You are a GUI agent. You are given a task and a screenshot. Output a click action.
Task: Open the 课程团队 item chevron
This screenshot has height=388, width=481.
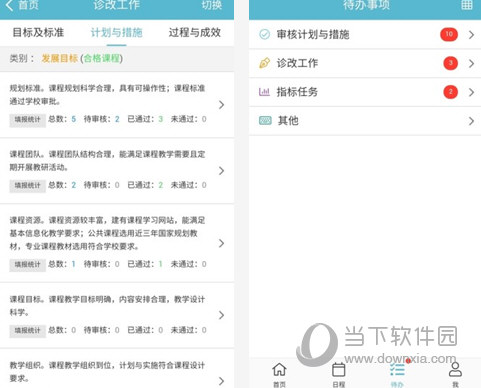pyautogui.click(x=221, y=171)
